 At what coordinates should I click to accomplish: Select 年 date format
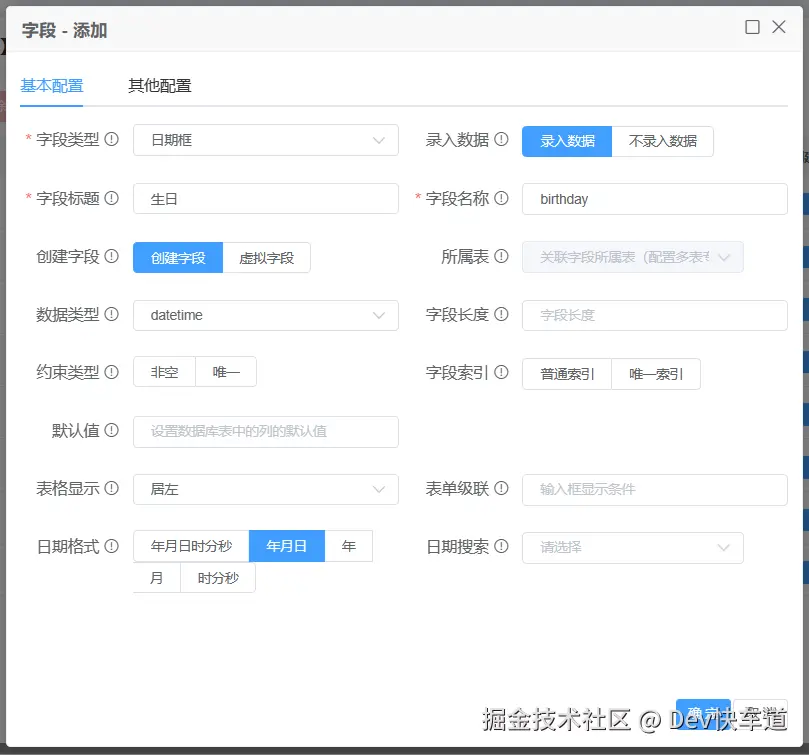click(x=349, y=546)
